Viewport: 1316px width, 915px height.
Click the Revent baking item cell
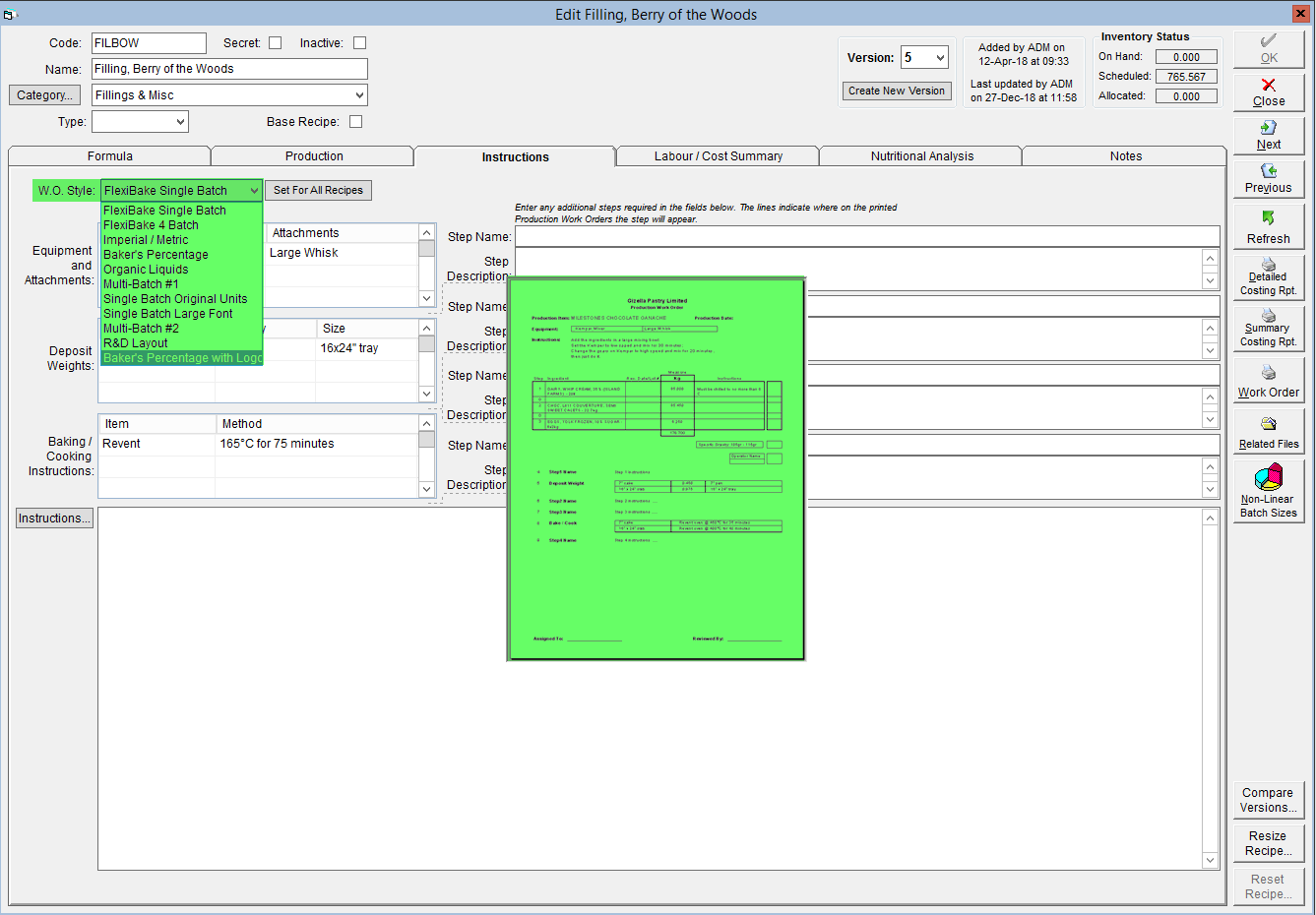[157, 444]
